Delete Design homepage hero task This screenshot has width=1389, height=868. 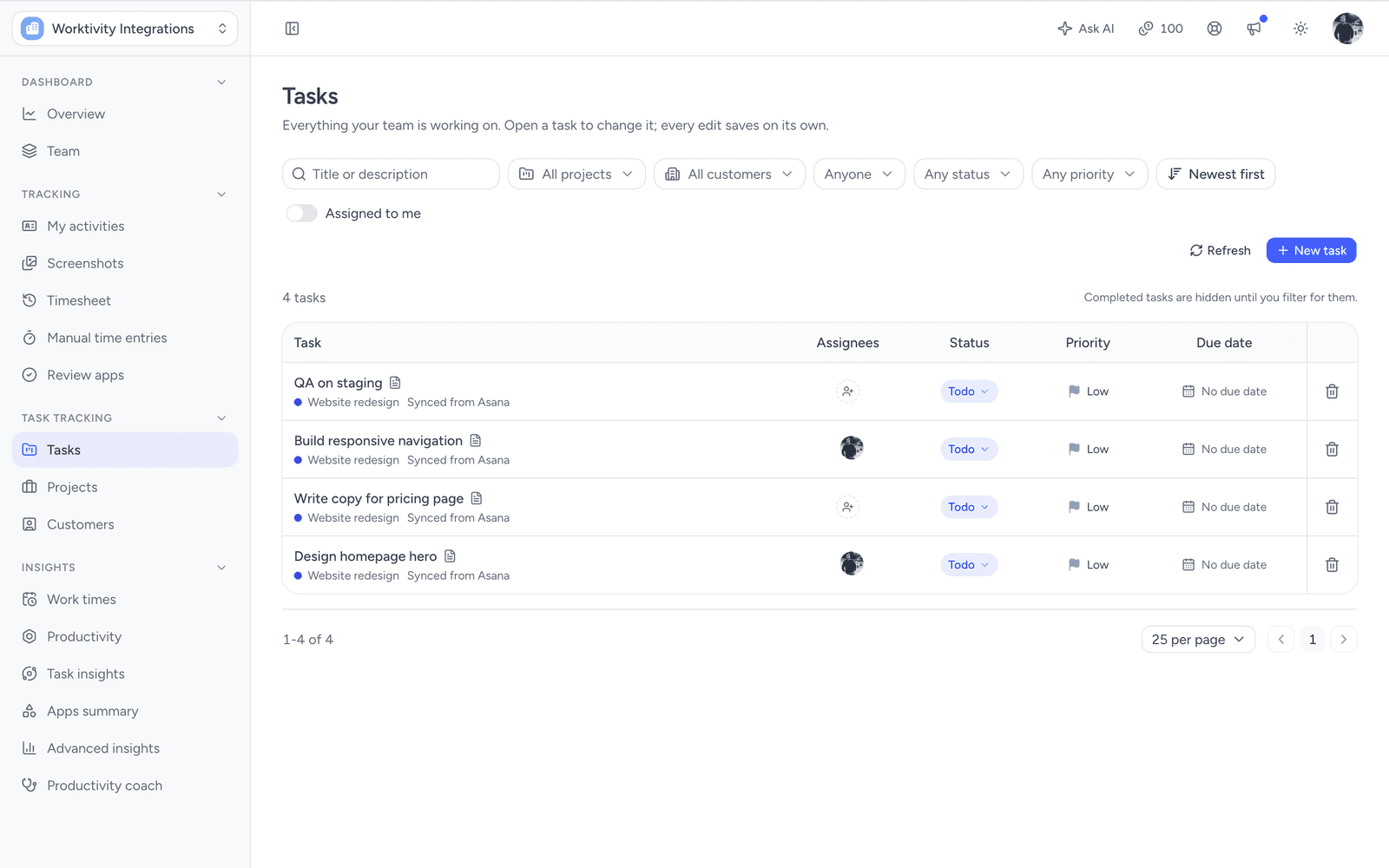click(1332, 565)
